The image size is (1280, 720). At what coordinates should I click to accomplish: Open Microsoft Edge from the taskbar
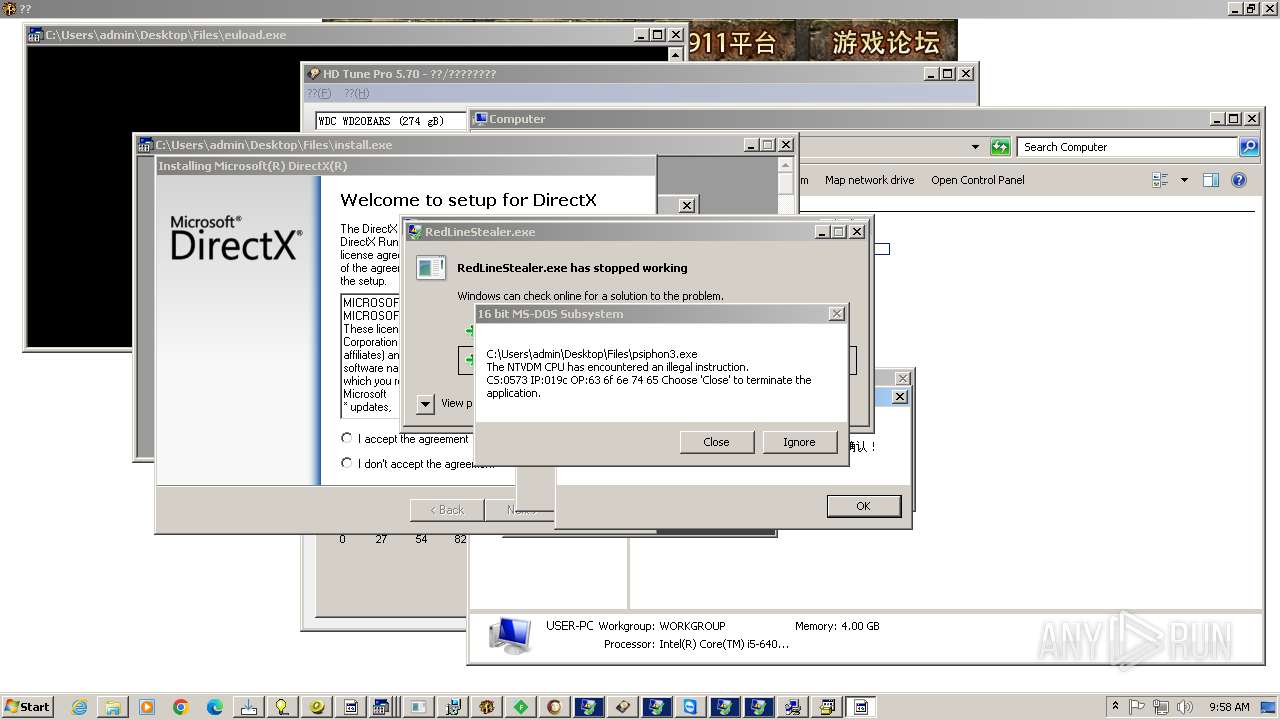(x=215, y=707)
